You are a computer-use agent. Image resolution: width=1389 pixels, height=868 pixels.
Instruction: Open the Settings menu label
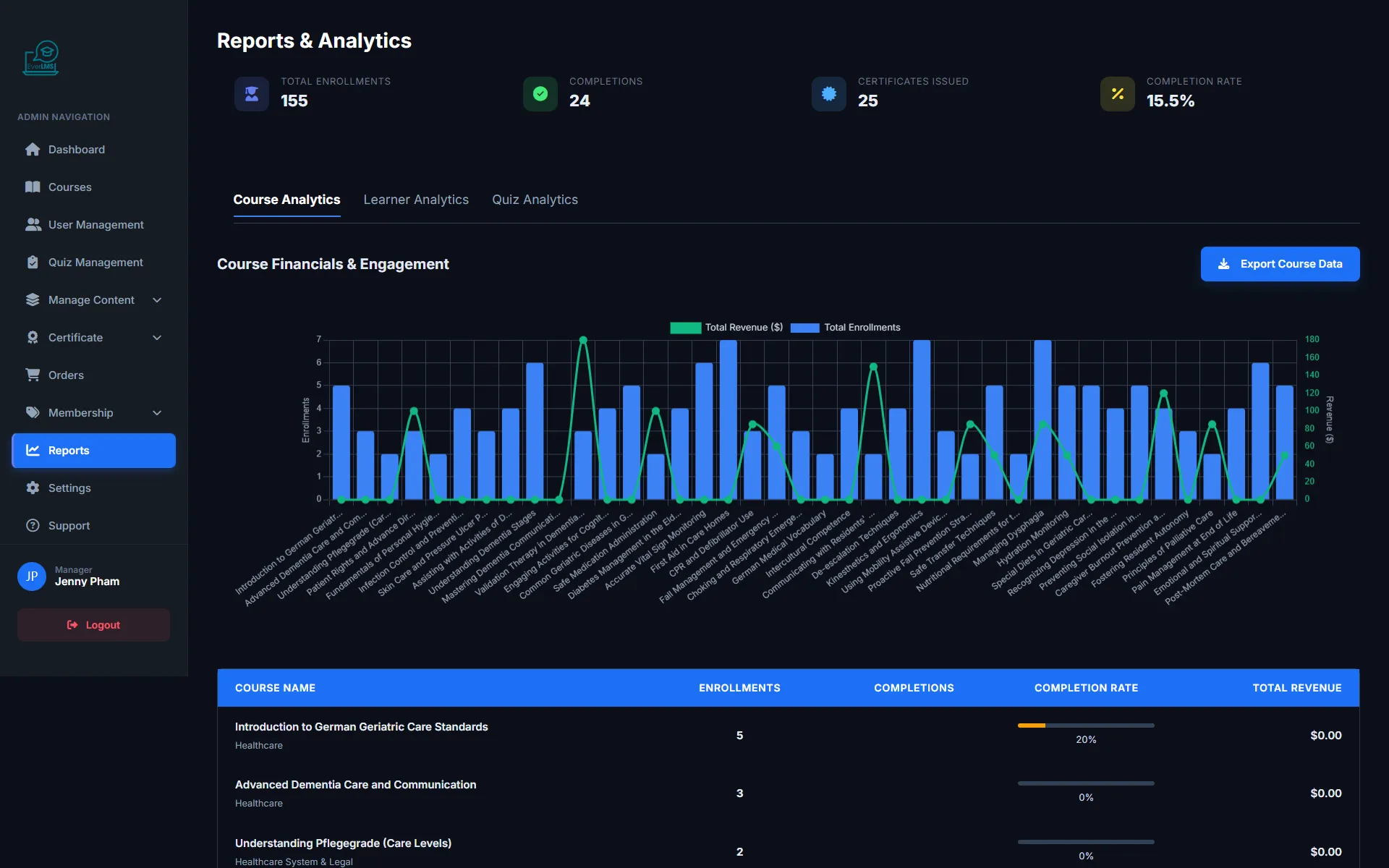click(x=69, y=488)
